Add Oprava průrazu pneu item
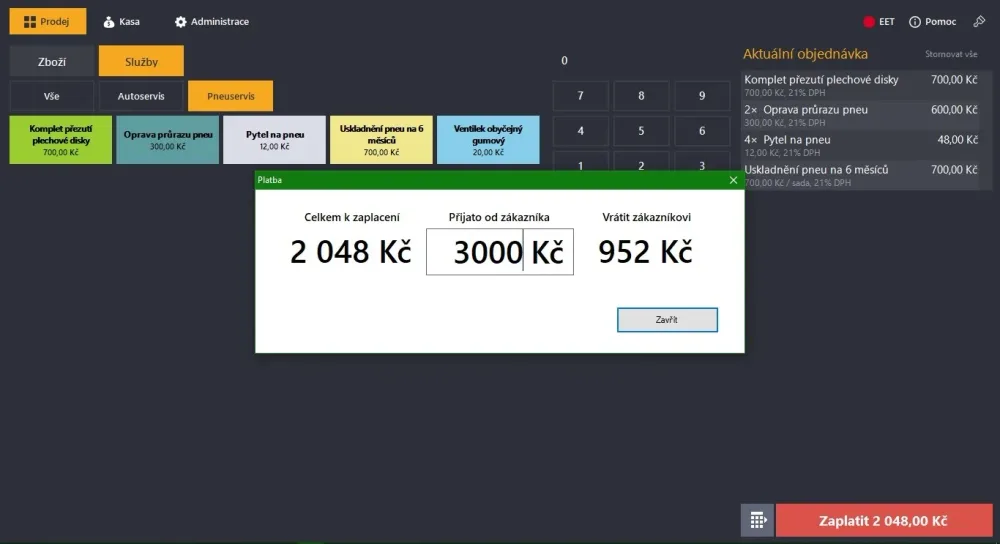1000x544 pixels. (168, 140)
